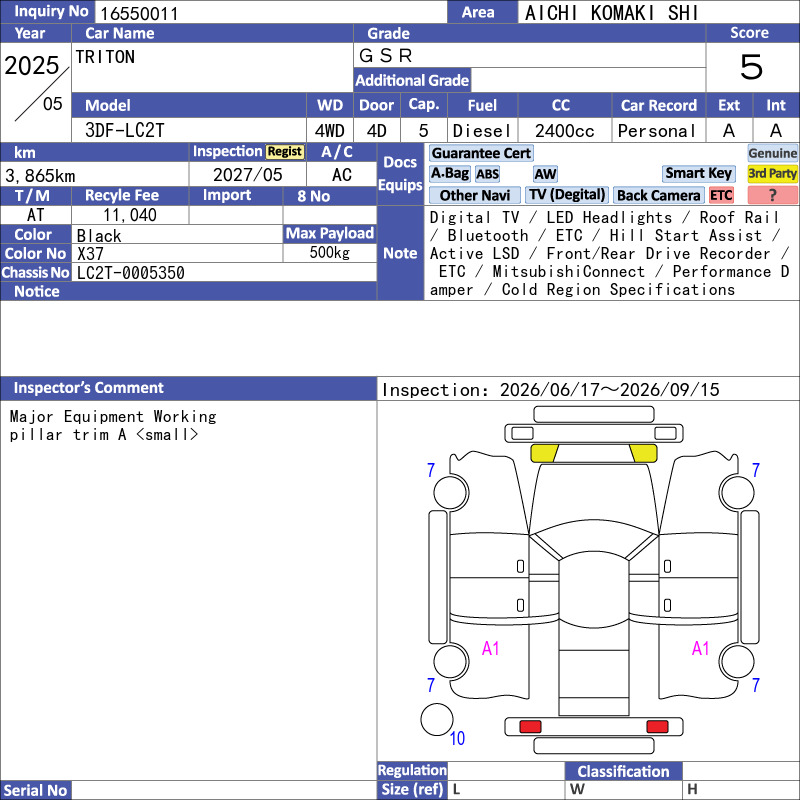This screenshot has height=800, width=800.
Task: Click the Smart Key badge
Action: [698, 173]
